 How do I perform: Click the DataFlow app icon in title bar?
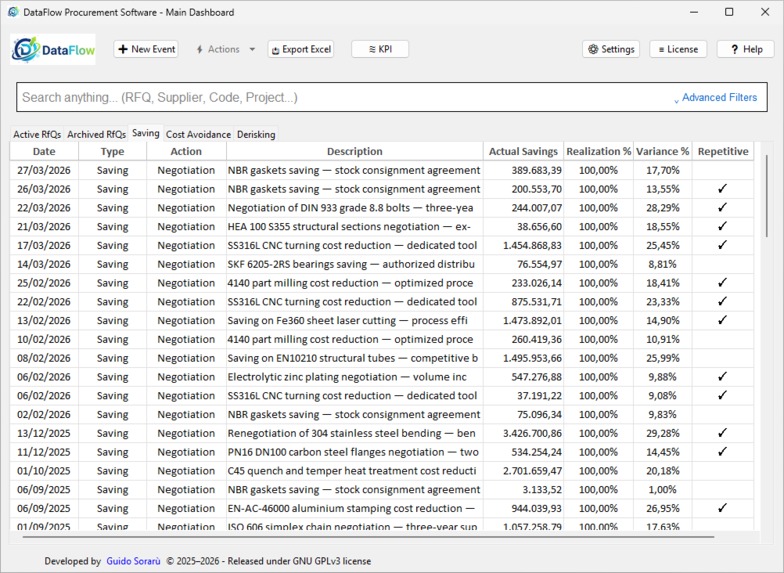14,12
